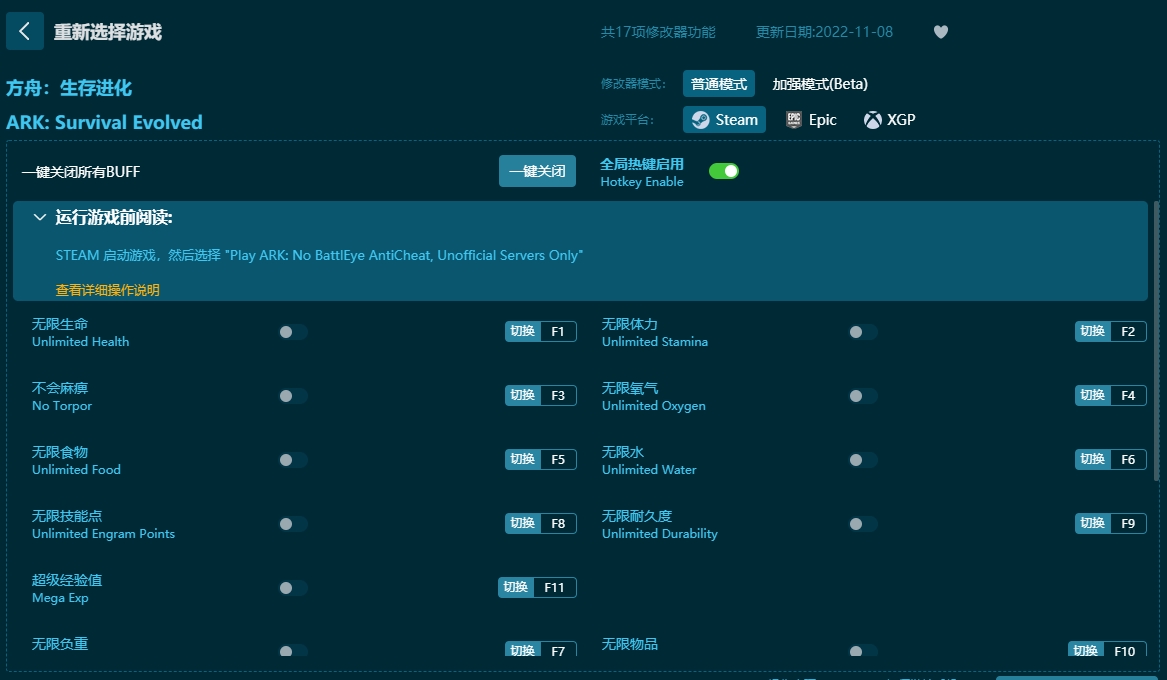Image resolution: width=1167 pixels, height=680 pixels.
Task: Click the ARK: Survival Evolved title
Action: [104, 122]
